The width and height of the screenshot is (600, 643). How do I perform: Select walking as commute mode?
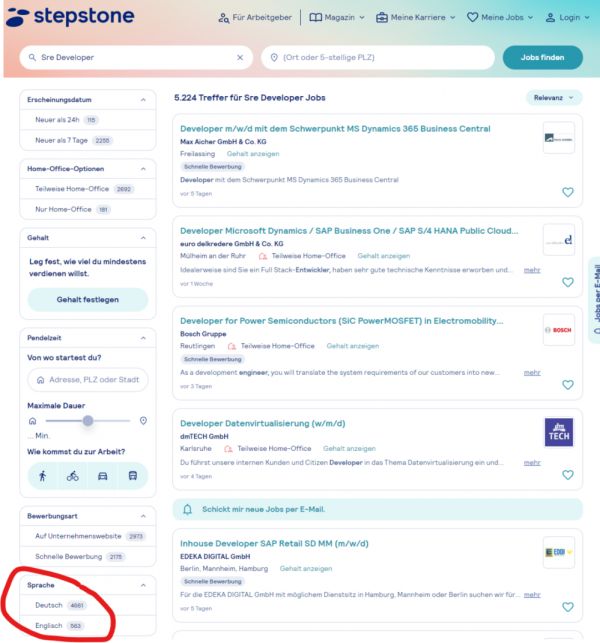click(x=43, y=476)
